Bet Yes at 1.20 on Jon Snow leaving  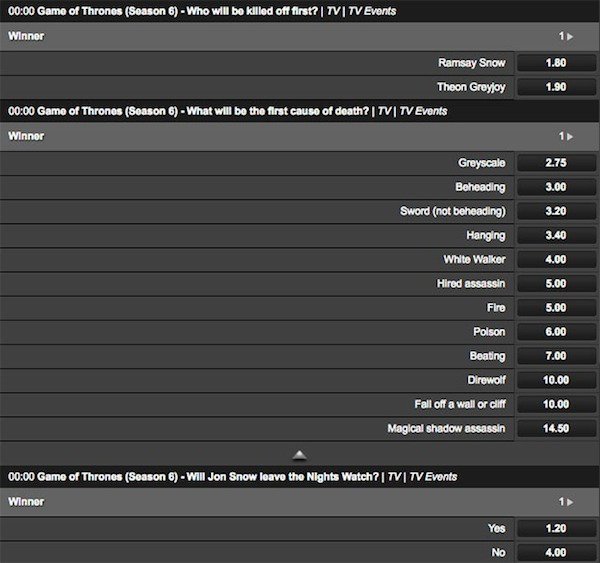click(556, 528)
